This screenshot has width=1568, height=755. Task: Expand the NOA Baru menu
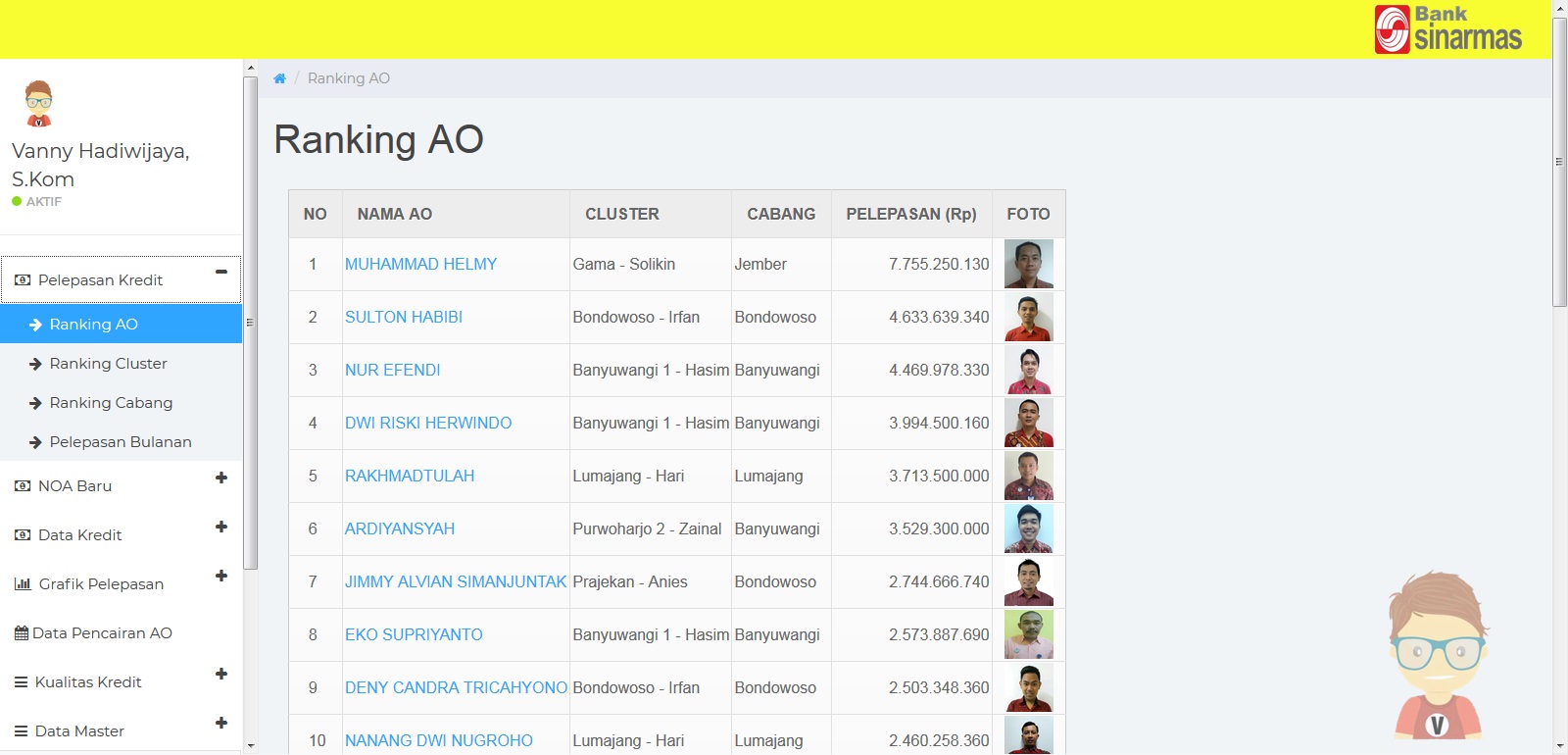[221, 478]
